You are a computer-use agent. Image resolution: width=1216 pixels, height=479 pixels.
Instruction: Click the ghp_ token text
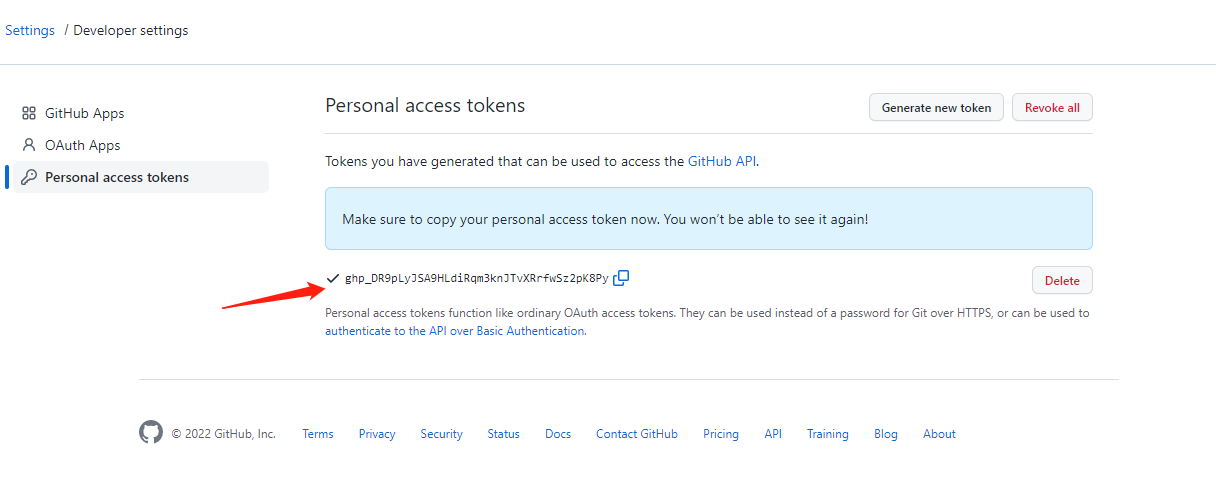[x=476, y=278]
